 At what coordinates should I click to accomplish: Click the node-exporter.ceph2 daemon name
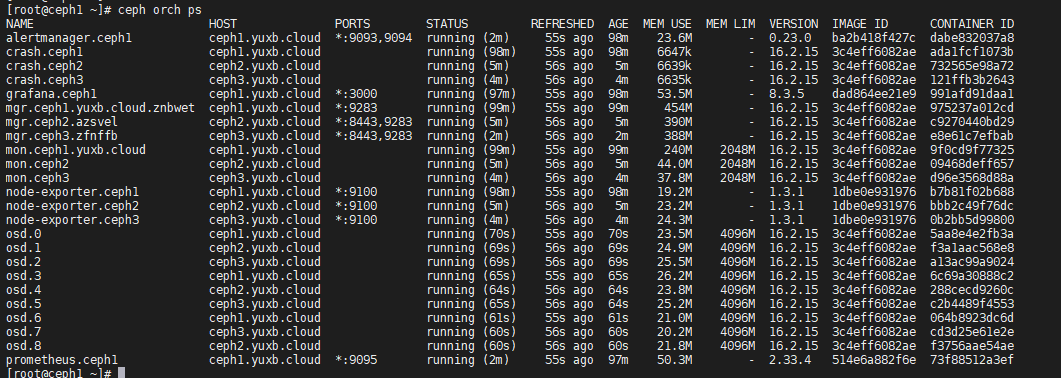(x=72, y=206)
